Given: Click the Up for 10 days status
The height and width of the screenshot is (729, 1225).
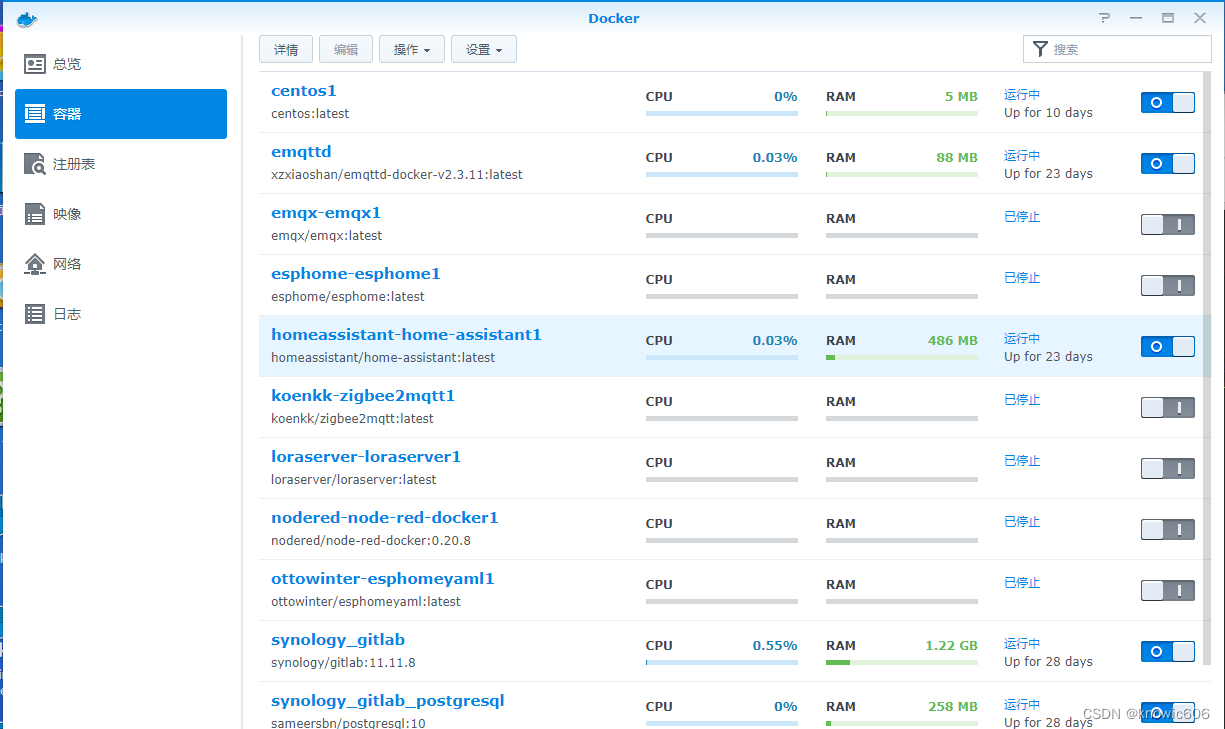Looking at the screenshot, I should tap(1048, 113).
